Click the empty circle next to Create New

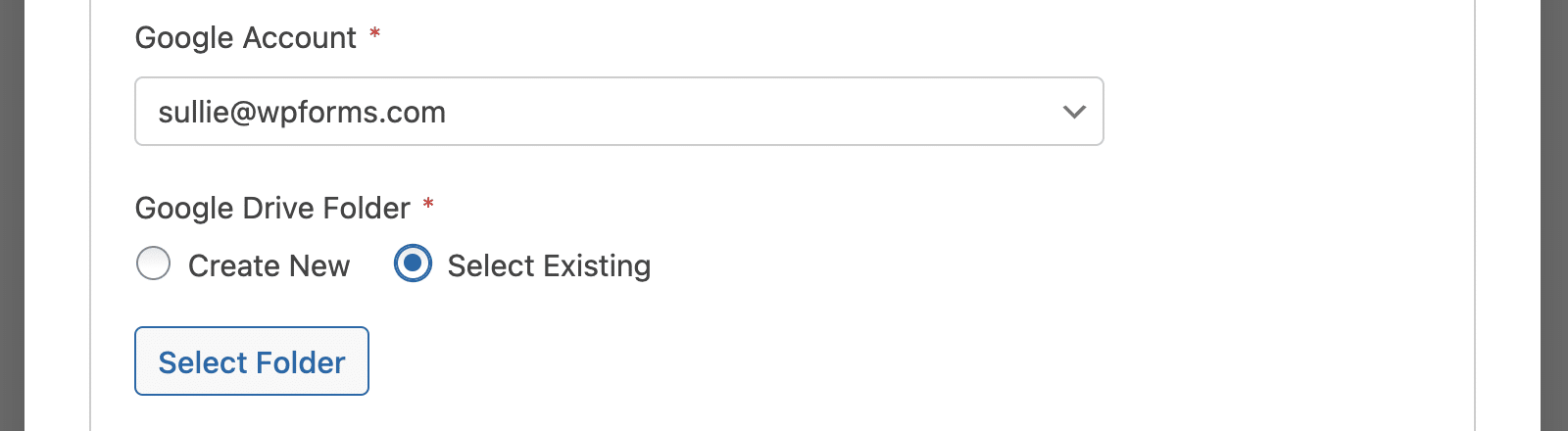coord(153,263)
